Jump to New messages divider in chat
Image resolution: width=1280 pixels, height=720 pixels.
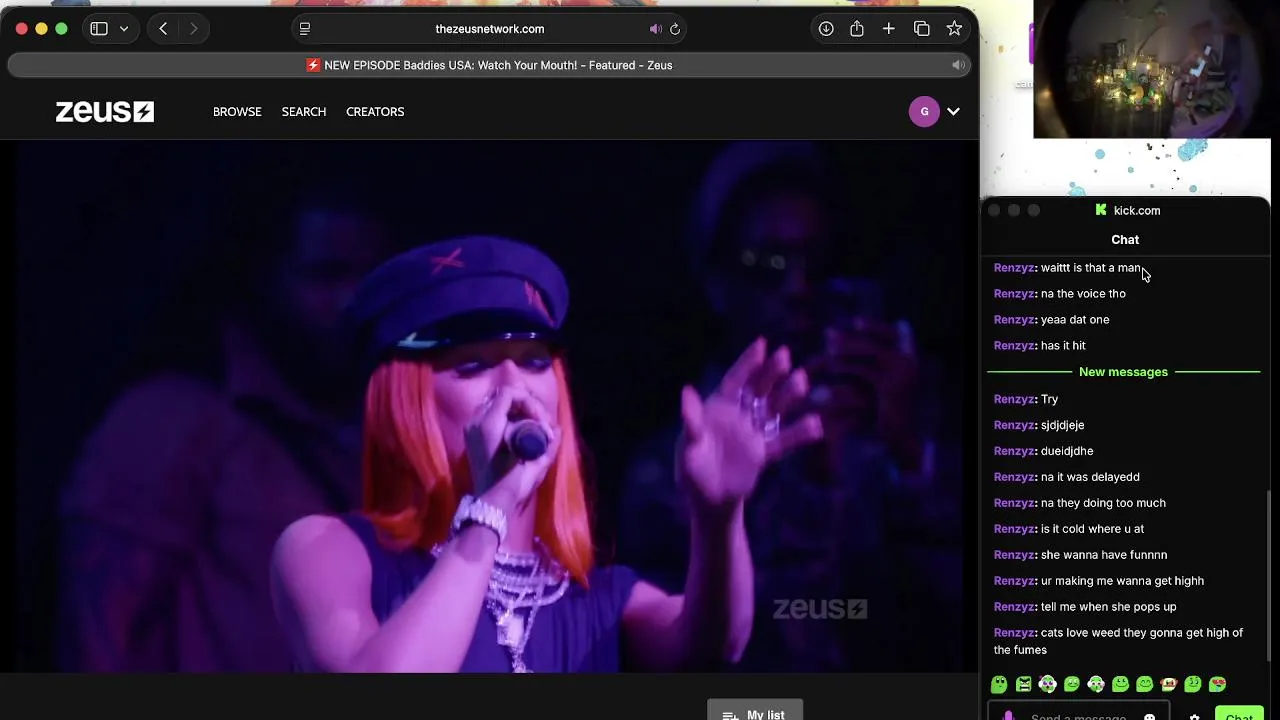pyautogui.click(x=1123, y=372)
